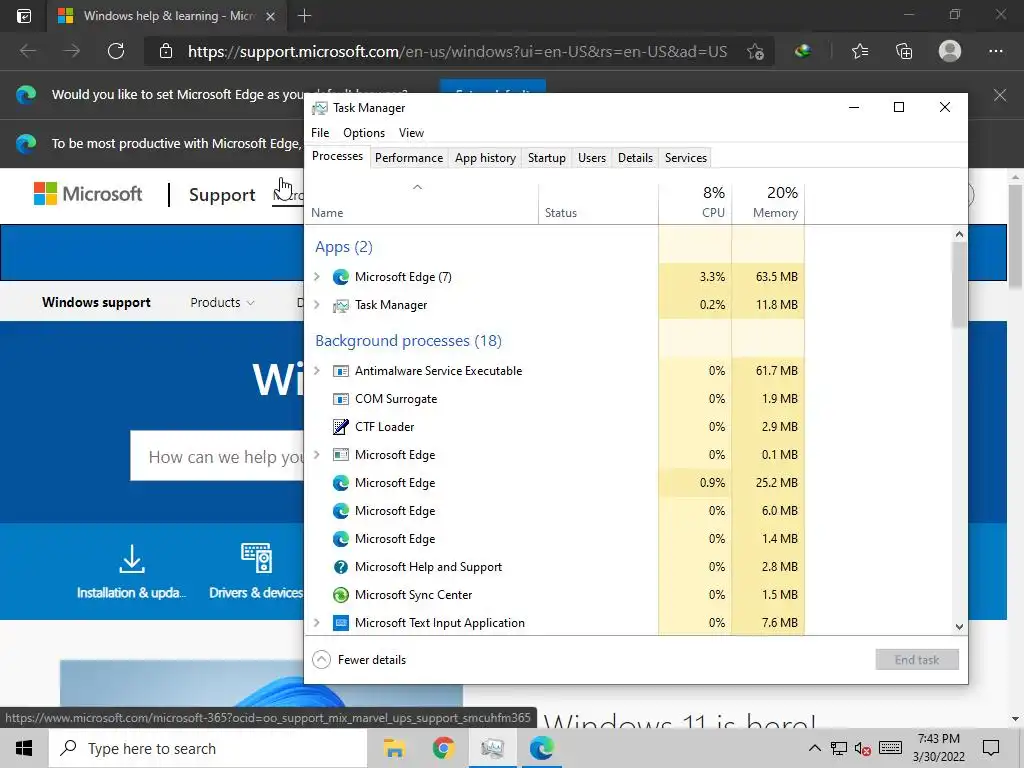
Task: Click the COM Surrogate process icon
Action: (340, 399)
